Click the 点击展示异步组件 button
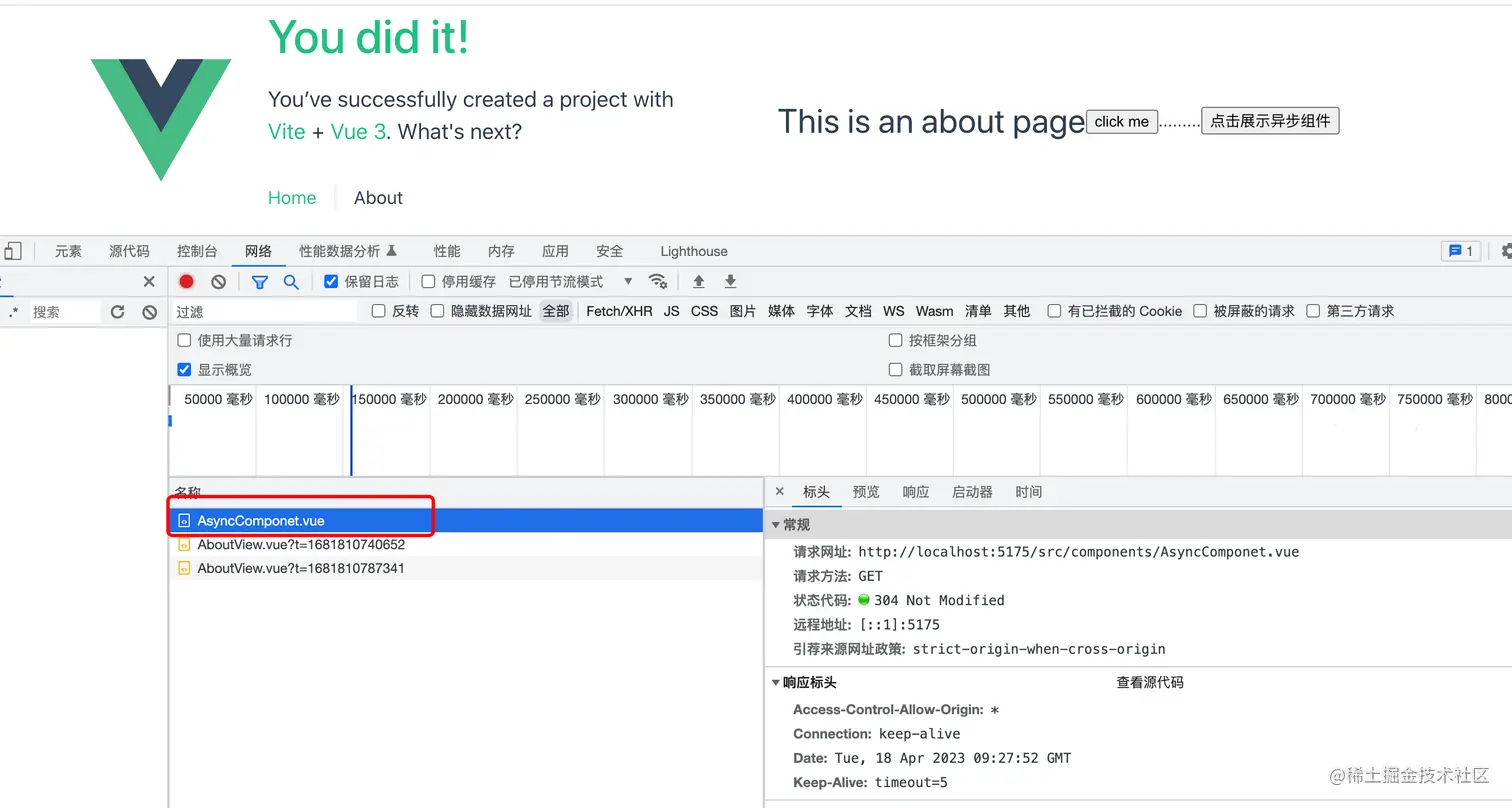Viewport: 1512px width, 808px height. click(x=1270, y=121)
